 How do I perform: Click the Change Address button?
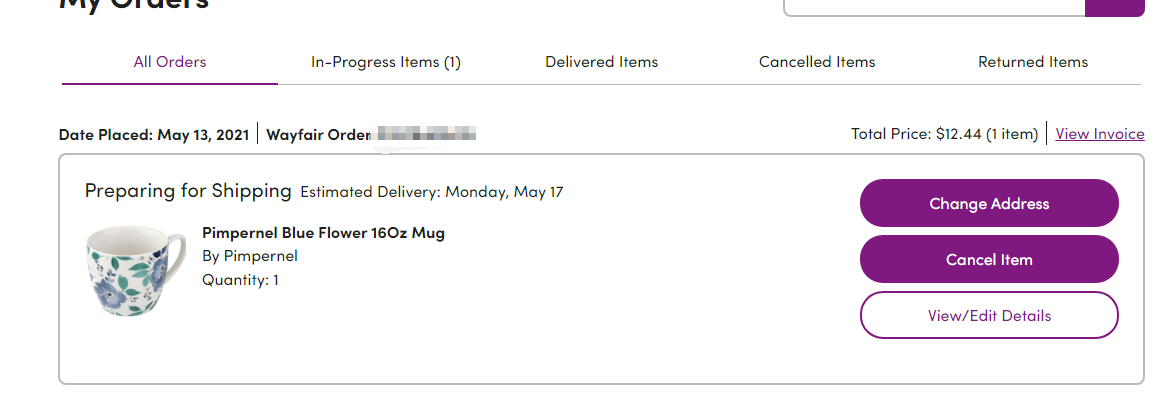point(989,204)
